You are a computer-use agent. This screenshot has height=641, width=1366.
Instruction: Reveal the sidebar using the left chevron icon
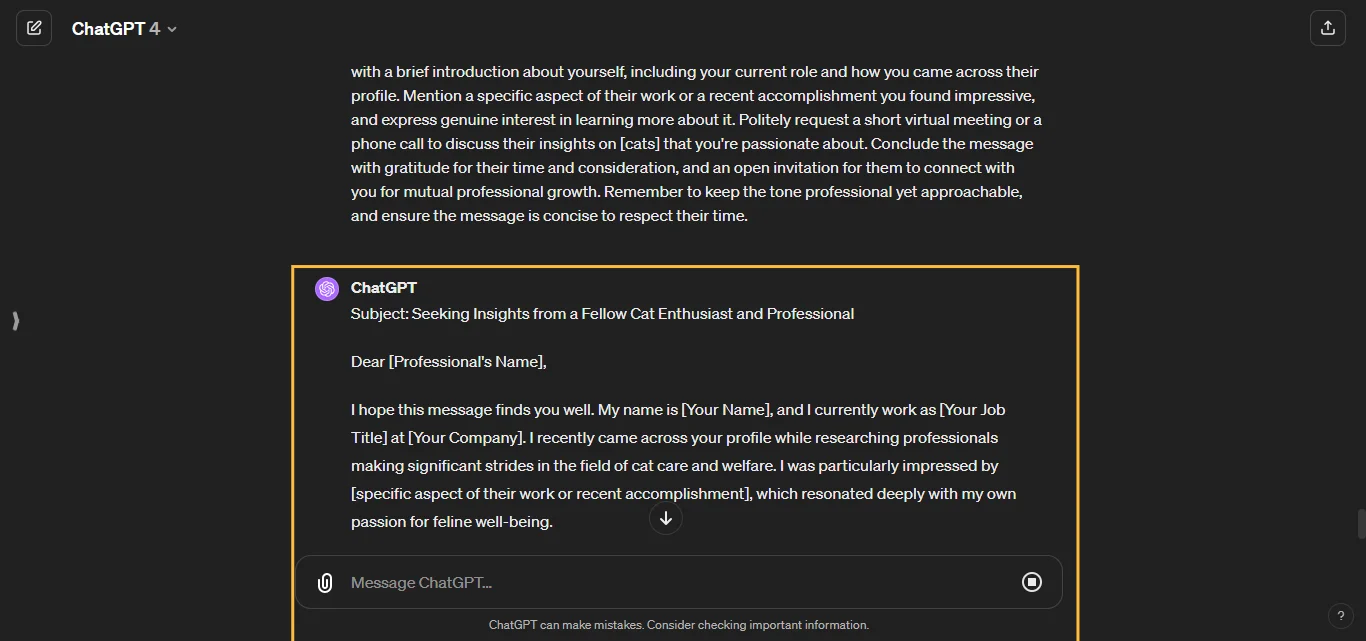15,321
